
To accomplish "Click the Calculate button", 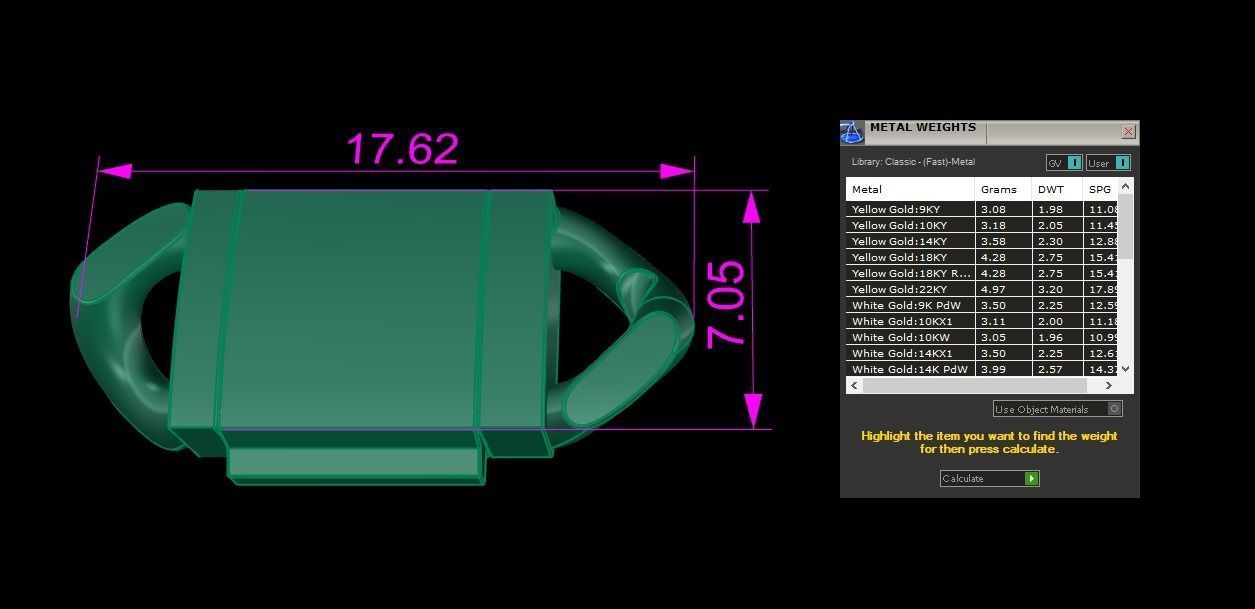I will (989, 478).
